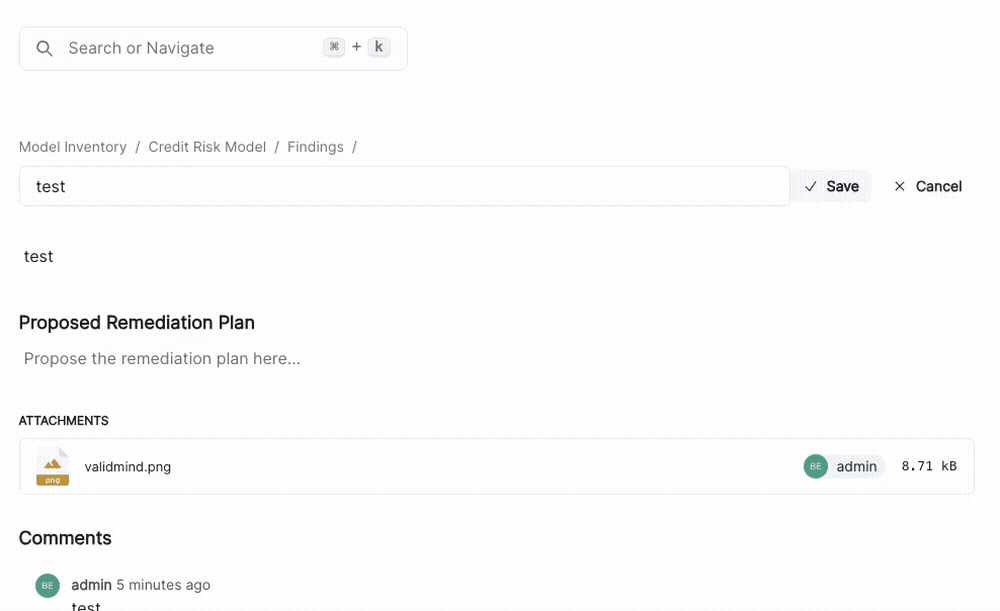Click the command key badge in the search bar

click(333, 46)
